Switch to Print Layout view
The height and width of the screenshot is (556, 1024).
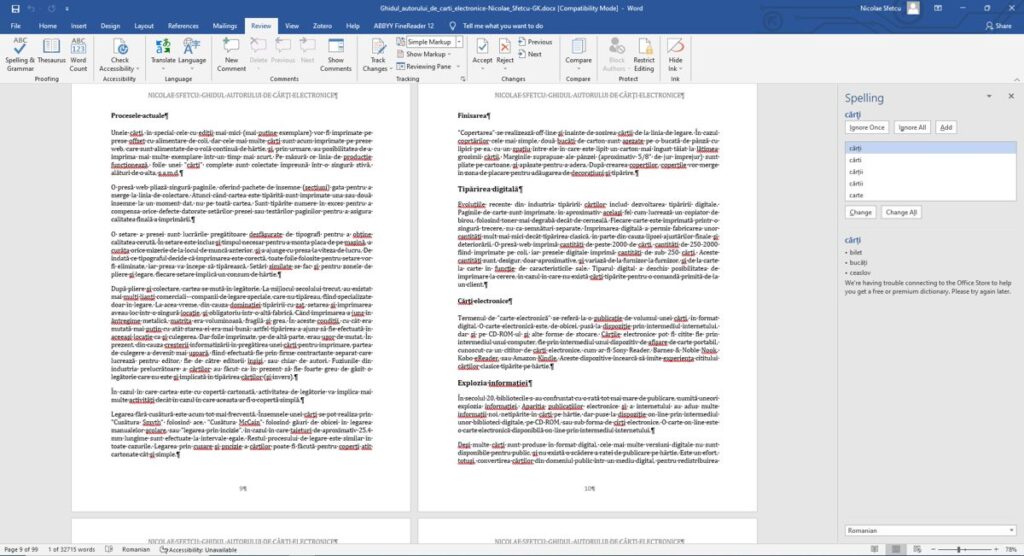point(896,549)
